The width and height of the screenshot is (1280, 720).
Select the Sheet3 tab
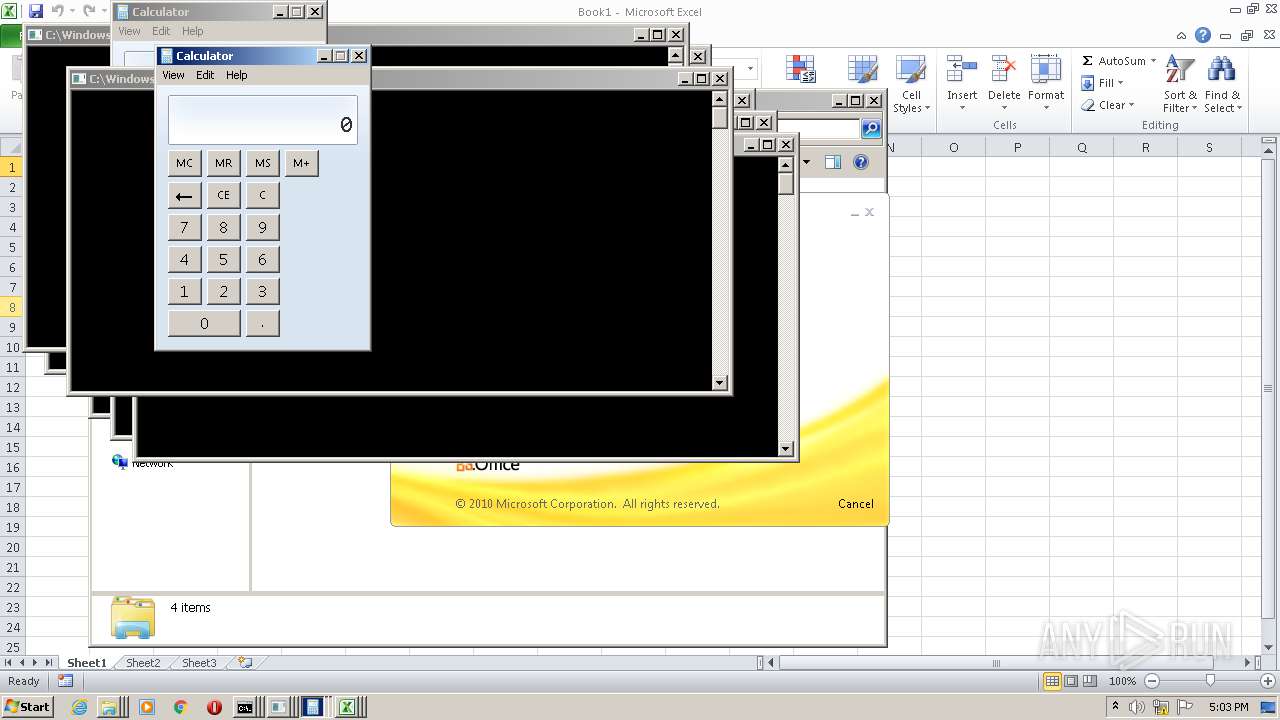[x=198, y=663]
